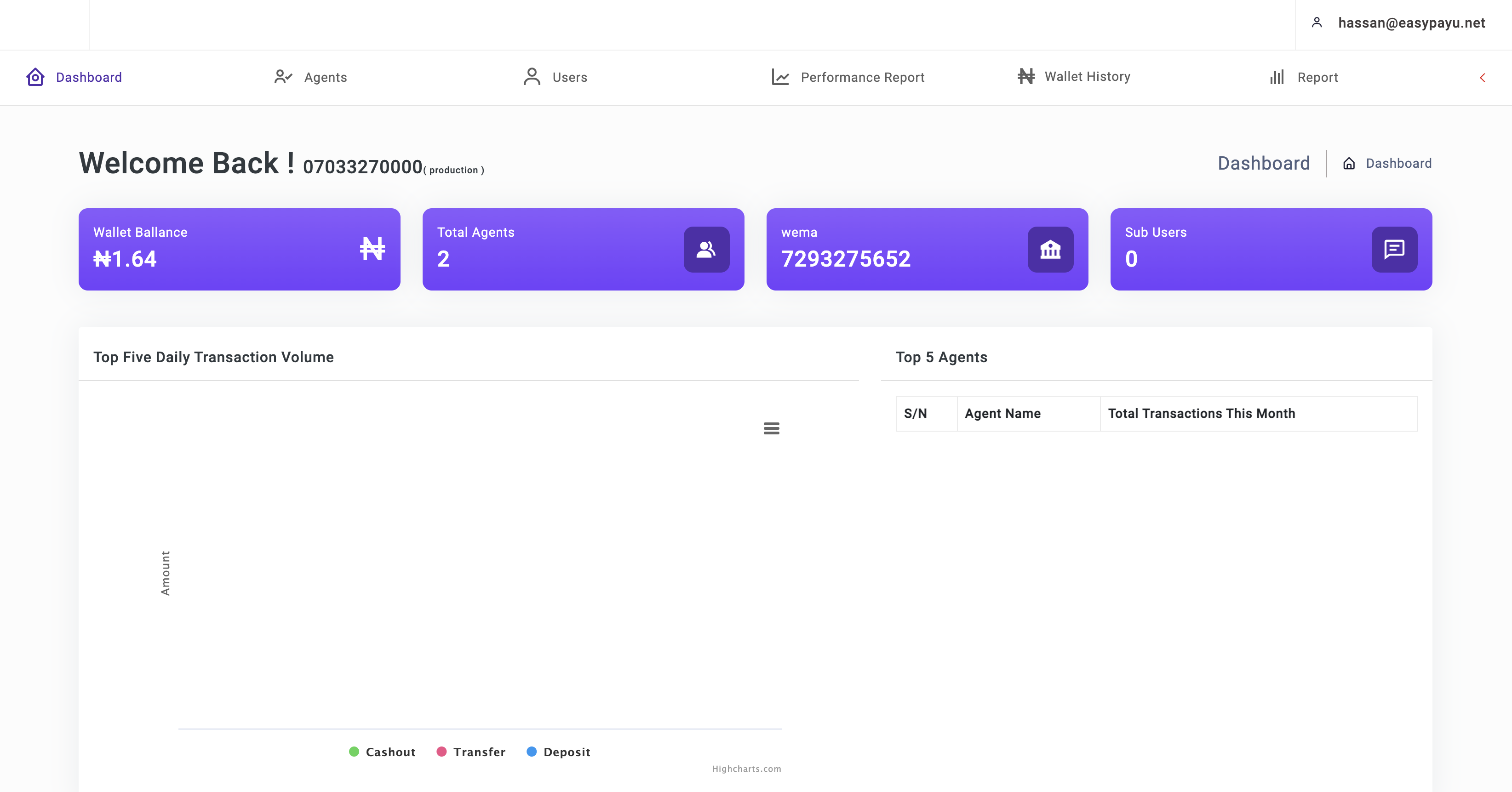Collapse navigation with red chevron arrow
This screenshot has height=792, width=1512.
1482,77
